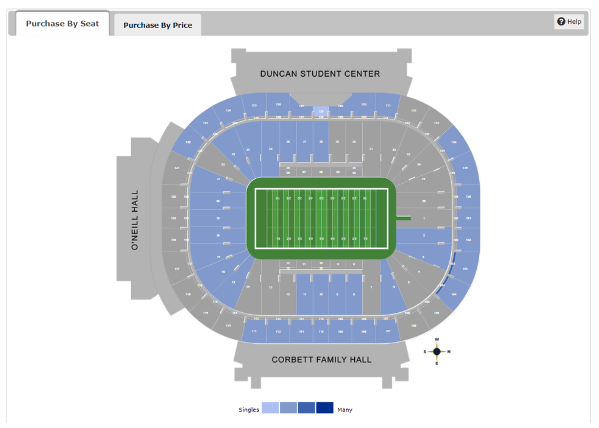
Task: Click the second legend swatch from the left
Action: [288, 408]
